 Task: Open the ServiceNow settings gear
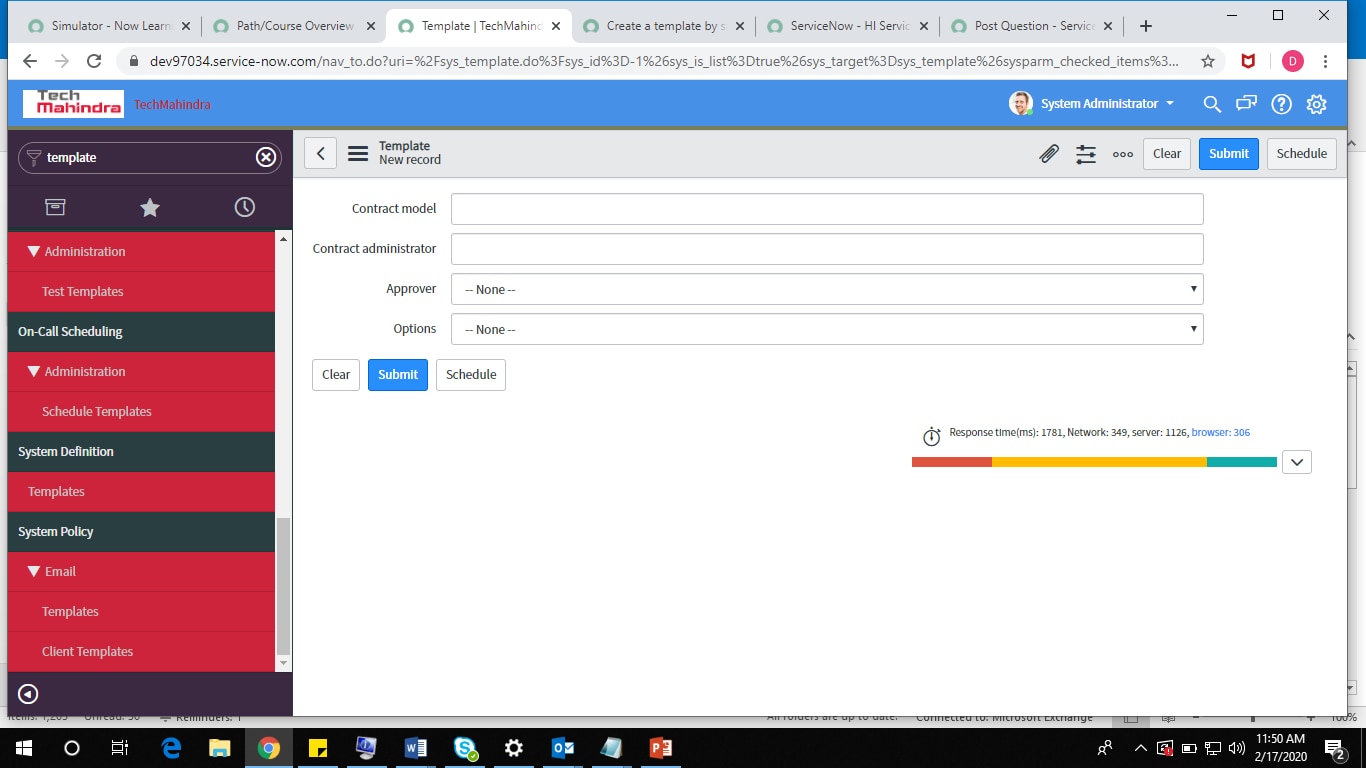(1316, 104)
